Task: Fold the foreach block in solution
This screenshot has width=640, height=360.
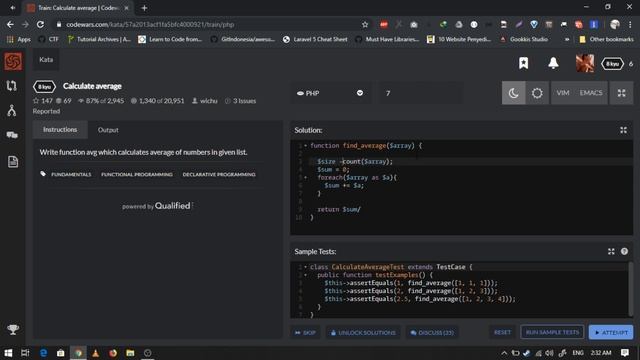Action: pyautogui.click(x=305, y=178)
